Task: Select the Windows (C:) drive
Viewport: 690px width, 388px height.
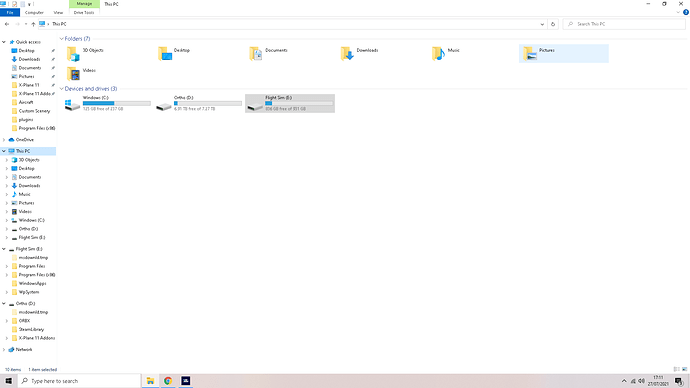Action: pos(108,103)
